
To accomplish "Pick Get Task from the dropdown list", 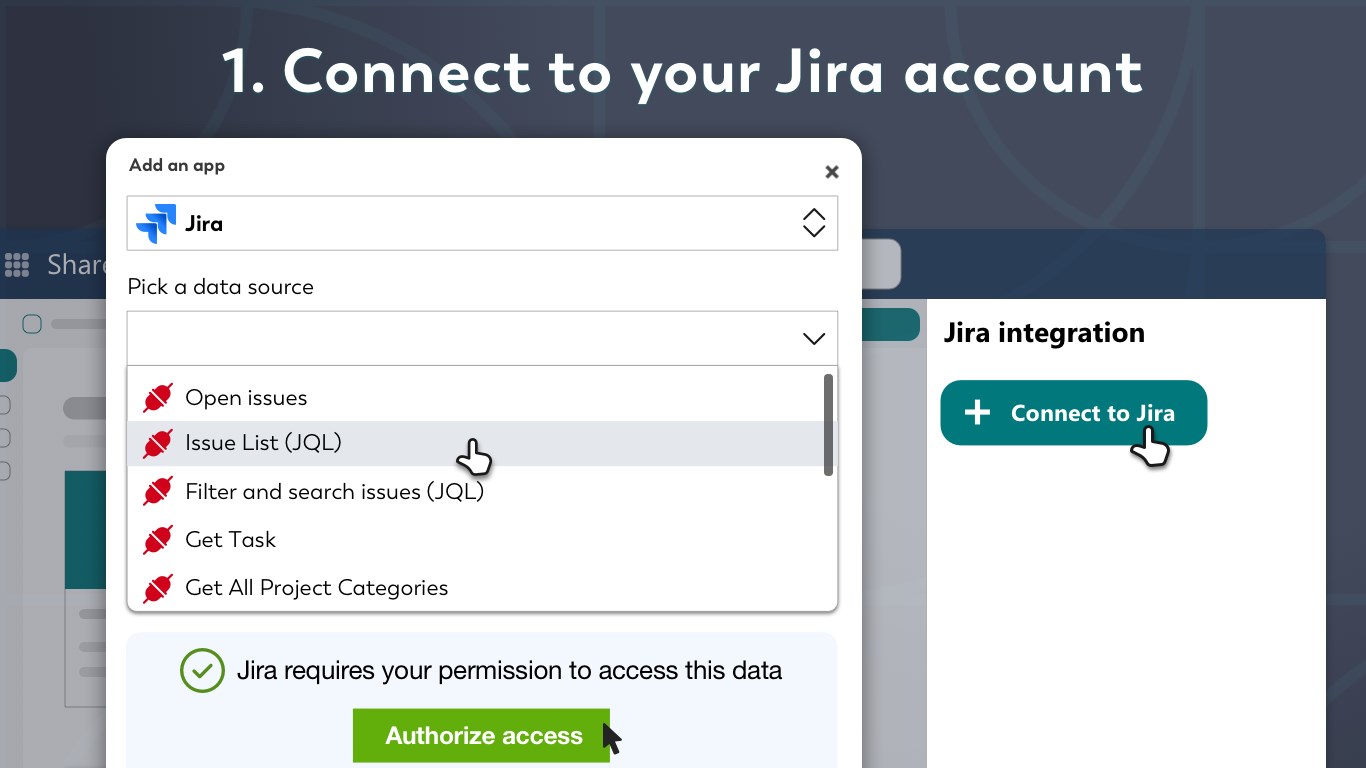I will [230, 540].
